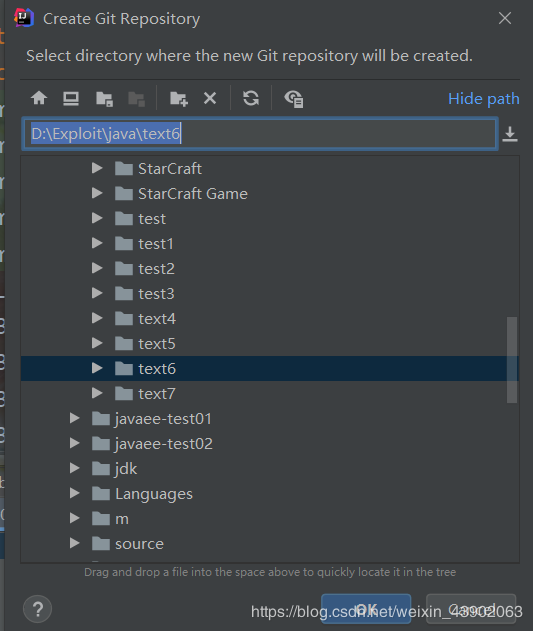Refresh the directory tree
This screenshot has height=631, width=533.
click(x=251, y=98)
